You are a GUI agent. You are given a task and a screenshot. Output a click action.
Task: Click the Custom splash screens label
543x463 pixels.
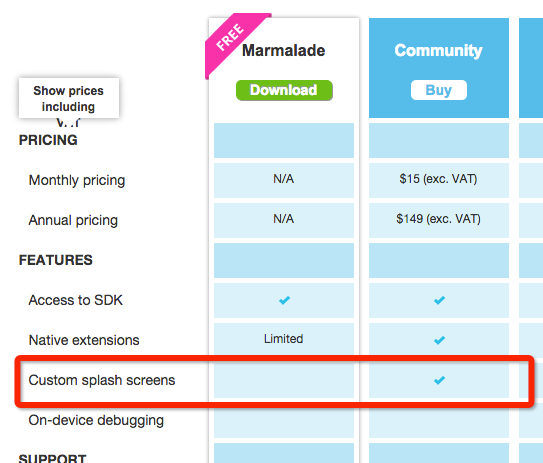coord(102,380)
